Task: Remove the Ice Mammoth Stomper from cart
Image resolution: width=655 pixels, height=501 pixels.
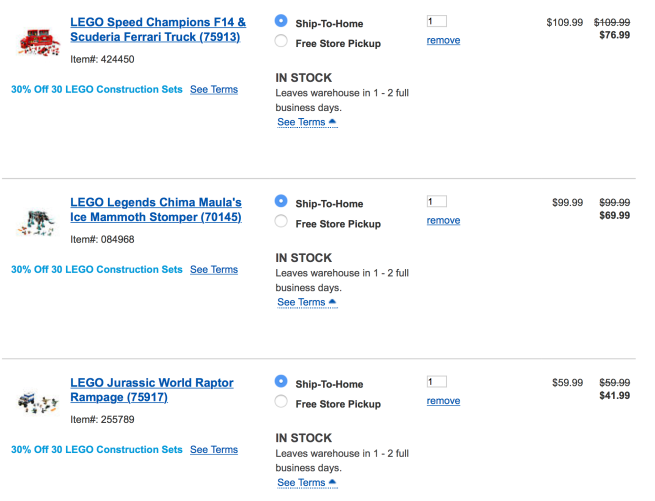Action: [x=443, y=221]
